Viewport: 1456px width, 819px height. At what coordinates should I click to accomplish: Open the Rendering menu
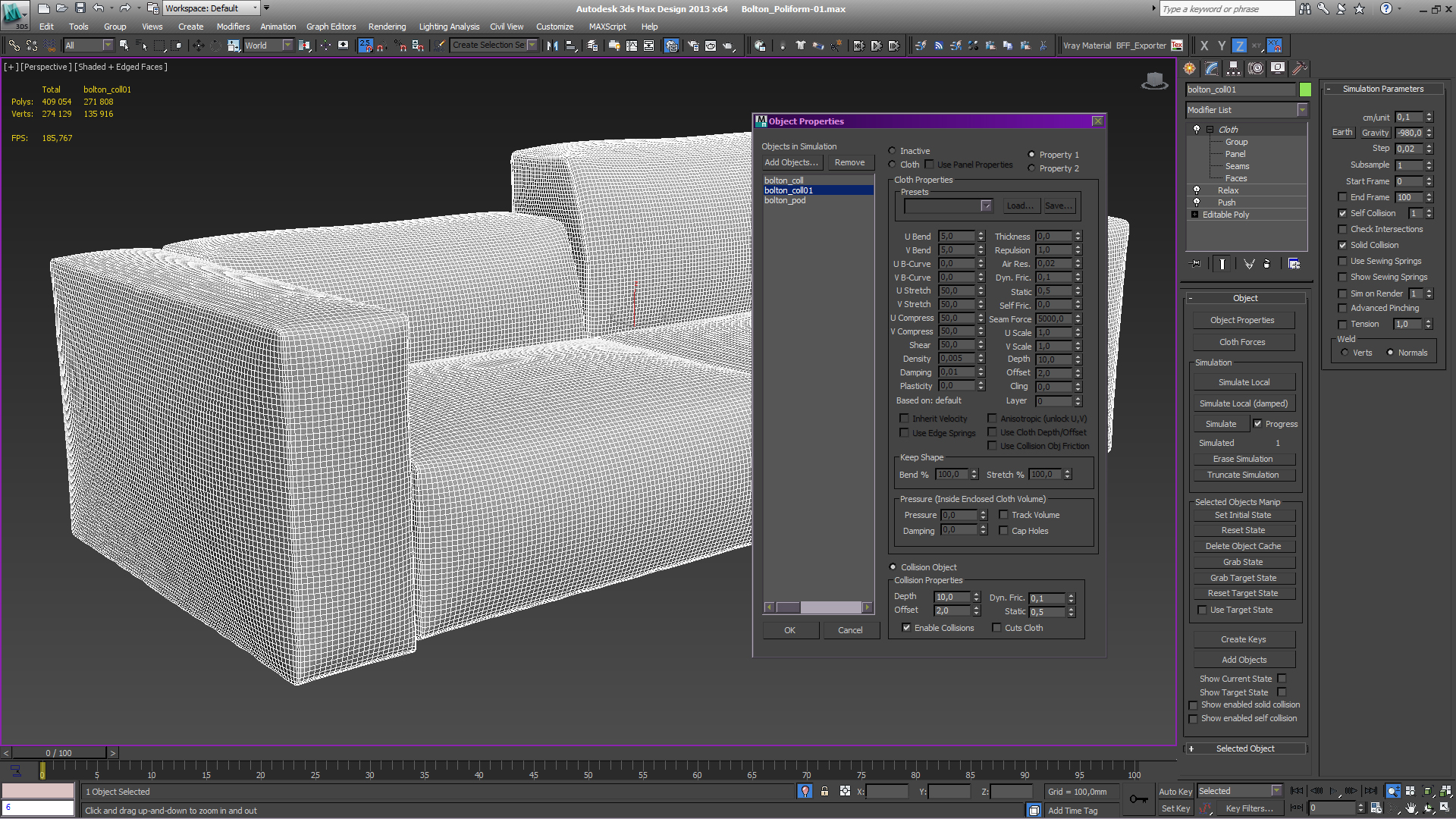(386, 27)
